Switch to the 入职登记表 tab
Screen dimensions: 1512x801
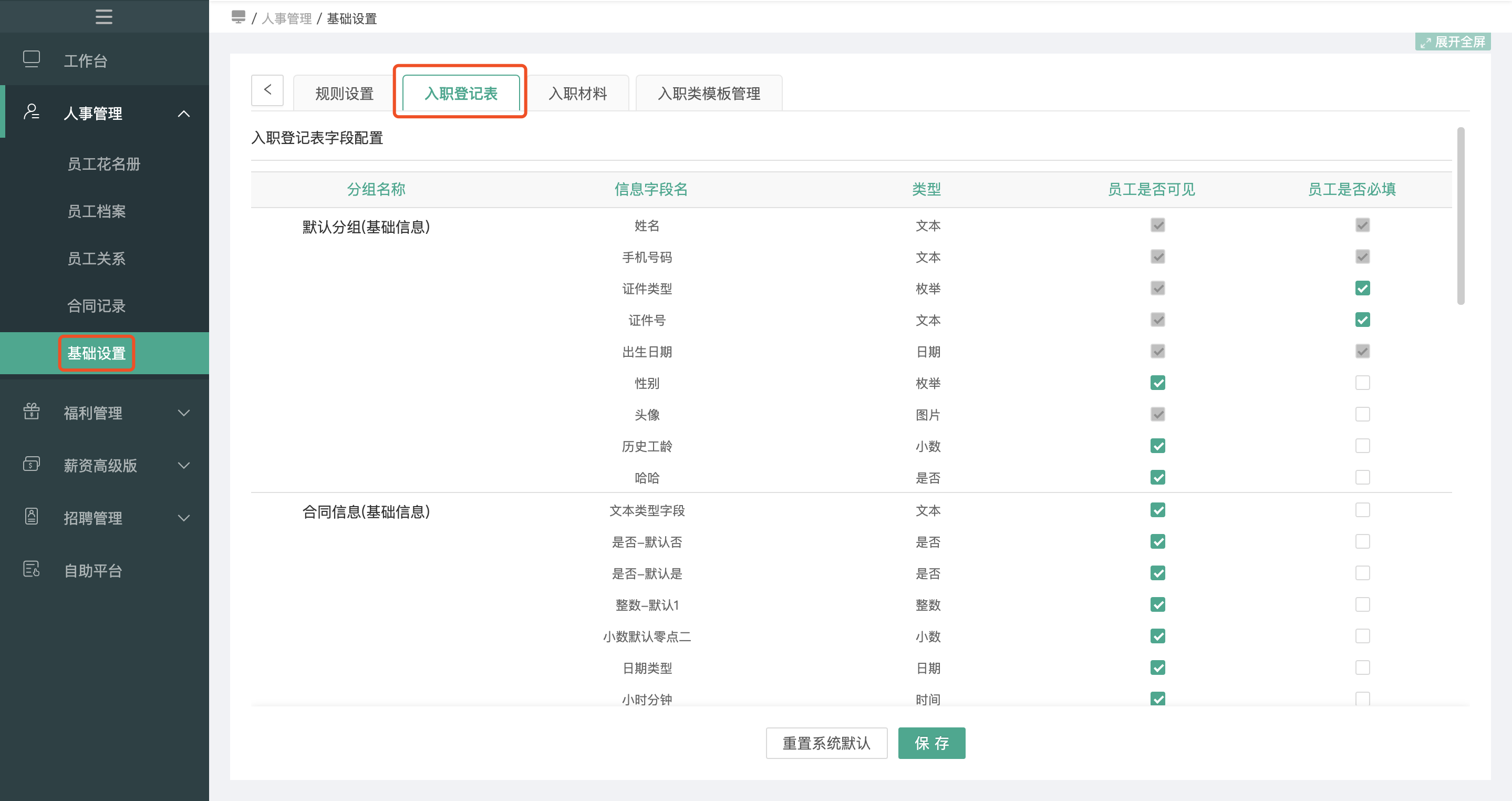pos(461,94)
